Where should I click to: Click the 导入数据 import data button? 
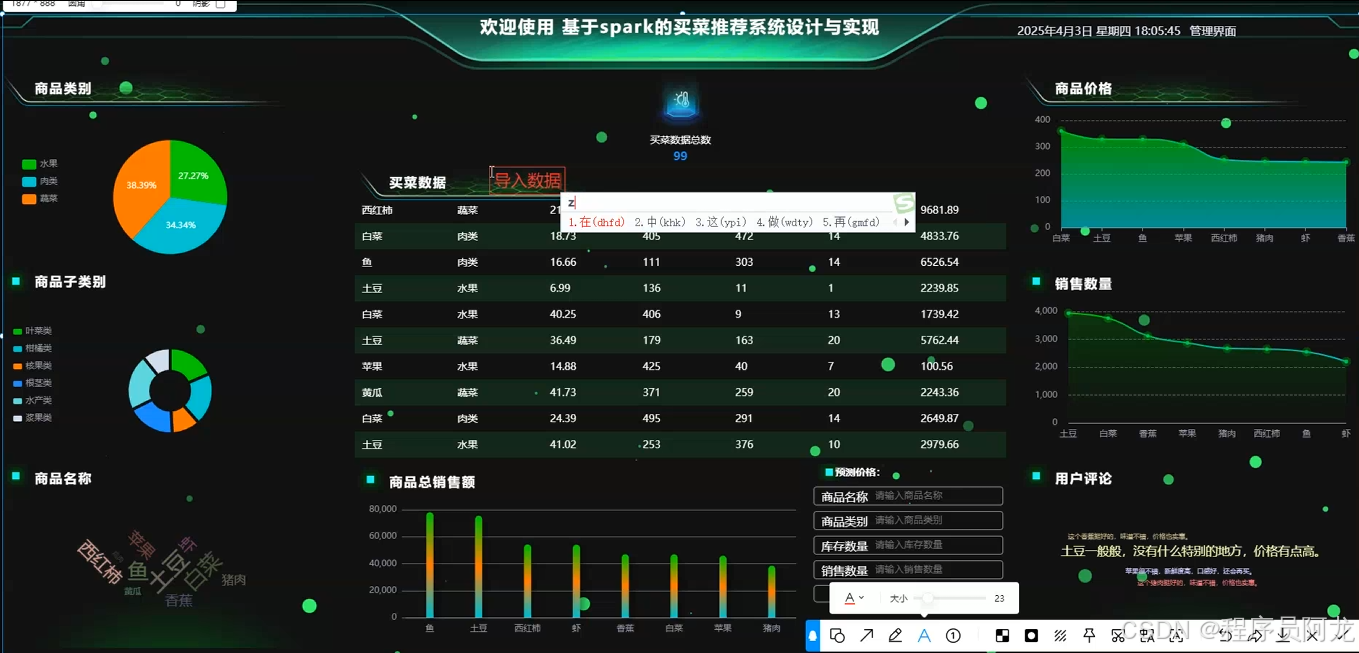pyautogui.click(x=527, y=181)
